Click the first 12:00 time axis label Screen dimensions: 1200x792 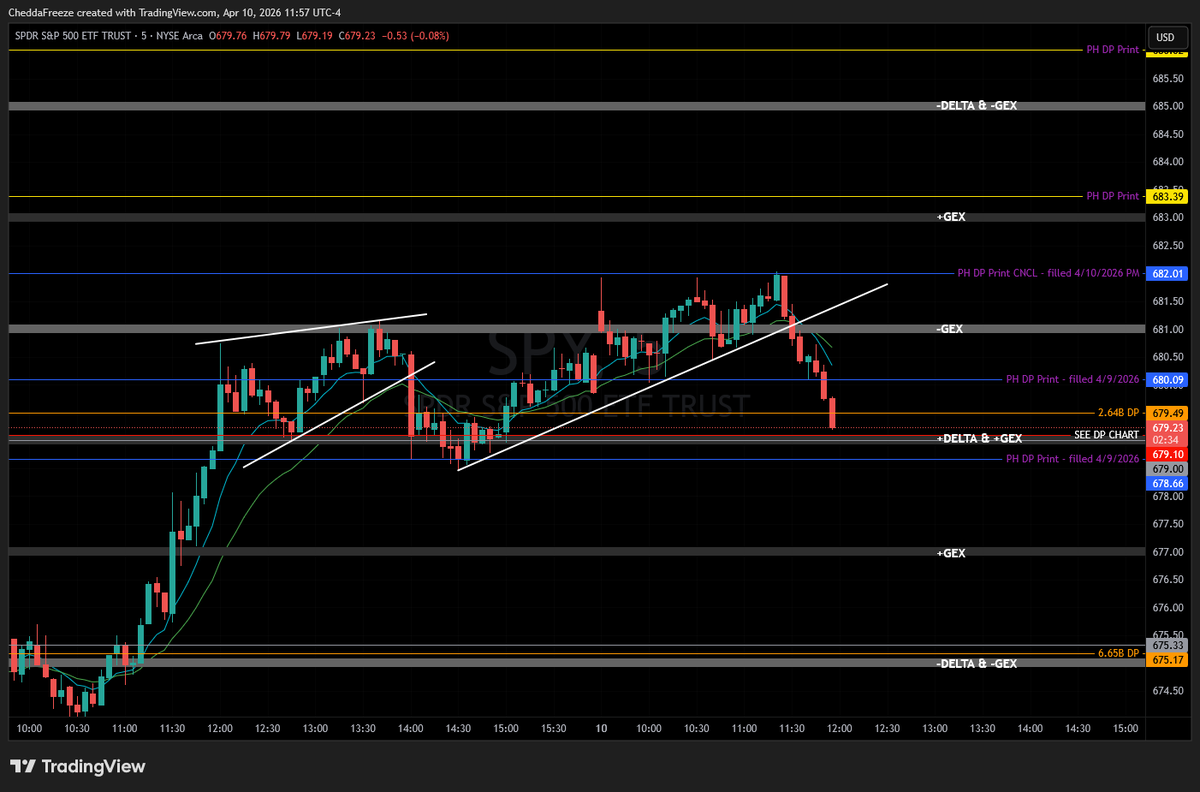tap(220, 729)
